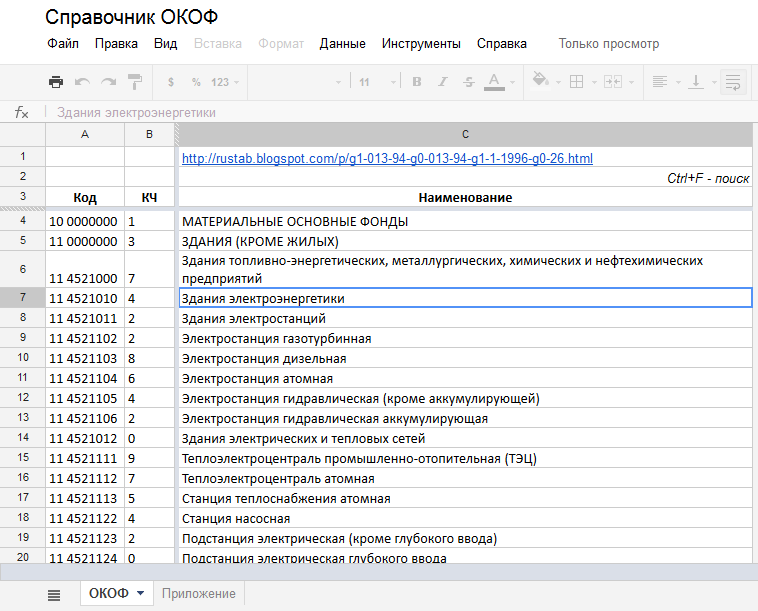Click the vertical align icon
Viewport: 758px width, 611px height.
[x=696, y=82]
